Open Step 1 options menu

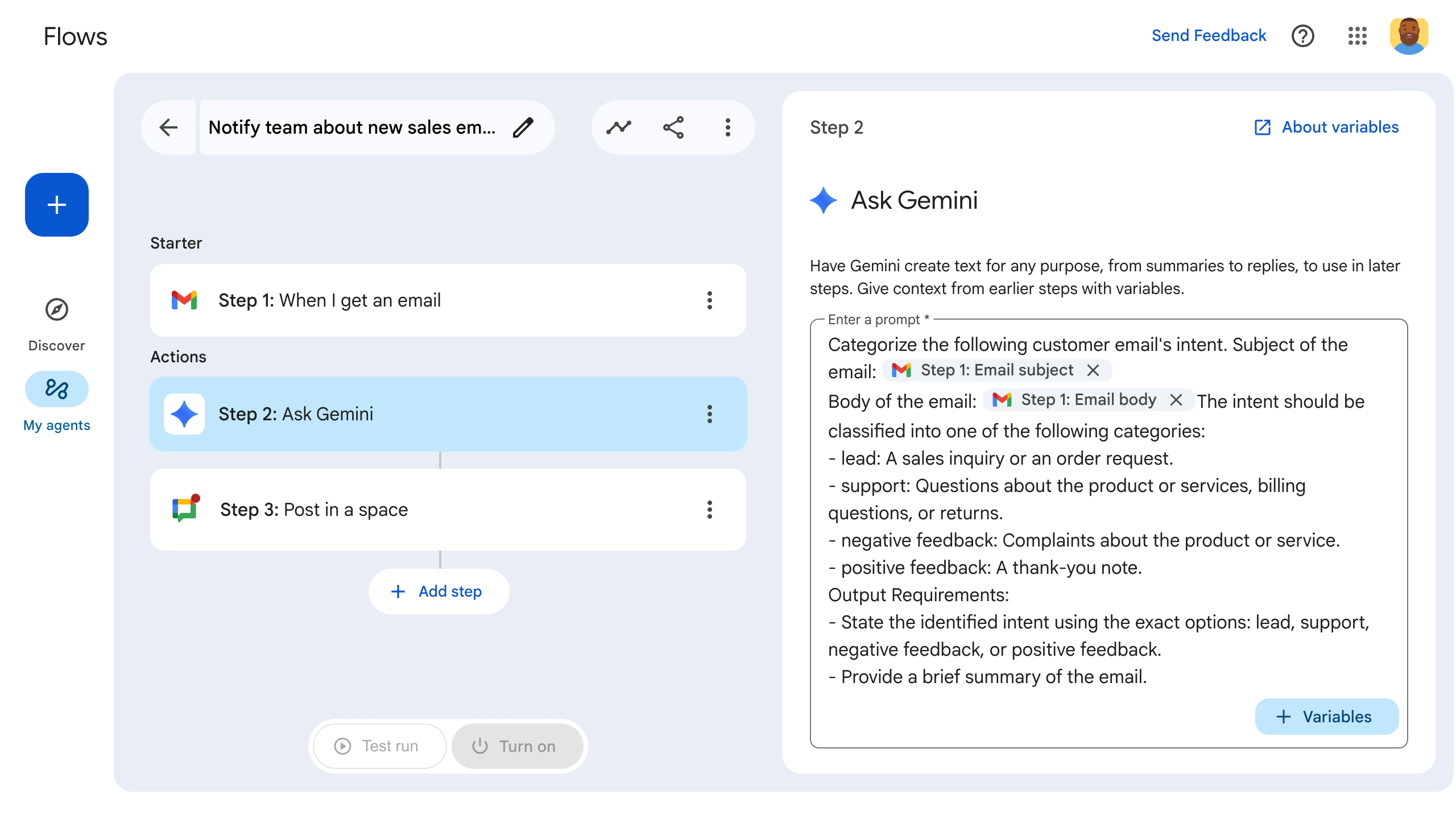[710, 301]
